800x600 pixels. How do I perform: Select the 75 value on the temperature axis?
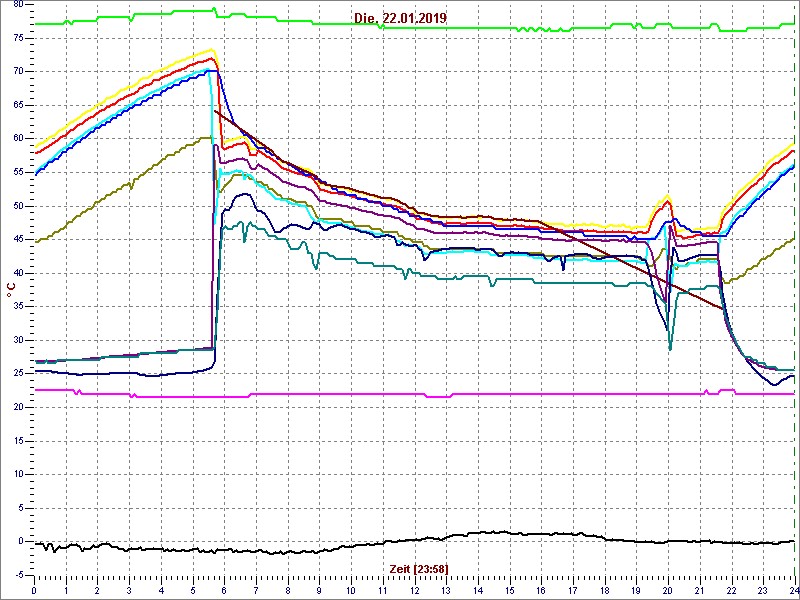click(18, 38)
